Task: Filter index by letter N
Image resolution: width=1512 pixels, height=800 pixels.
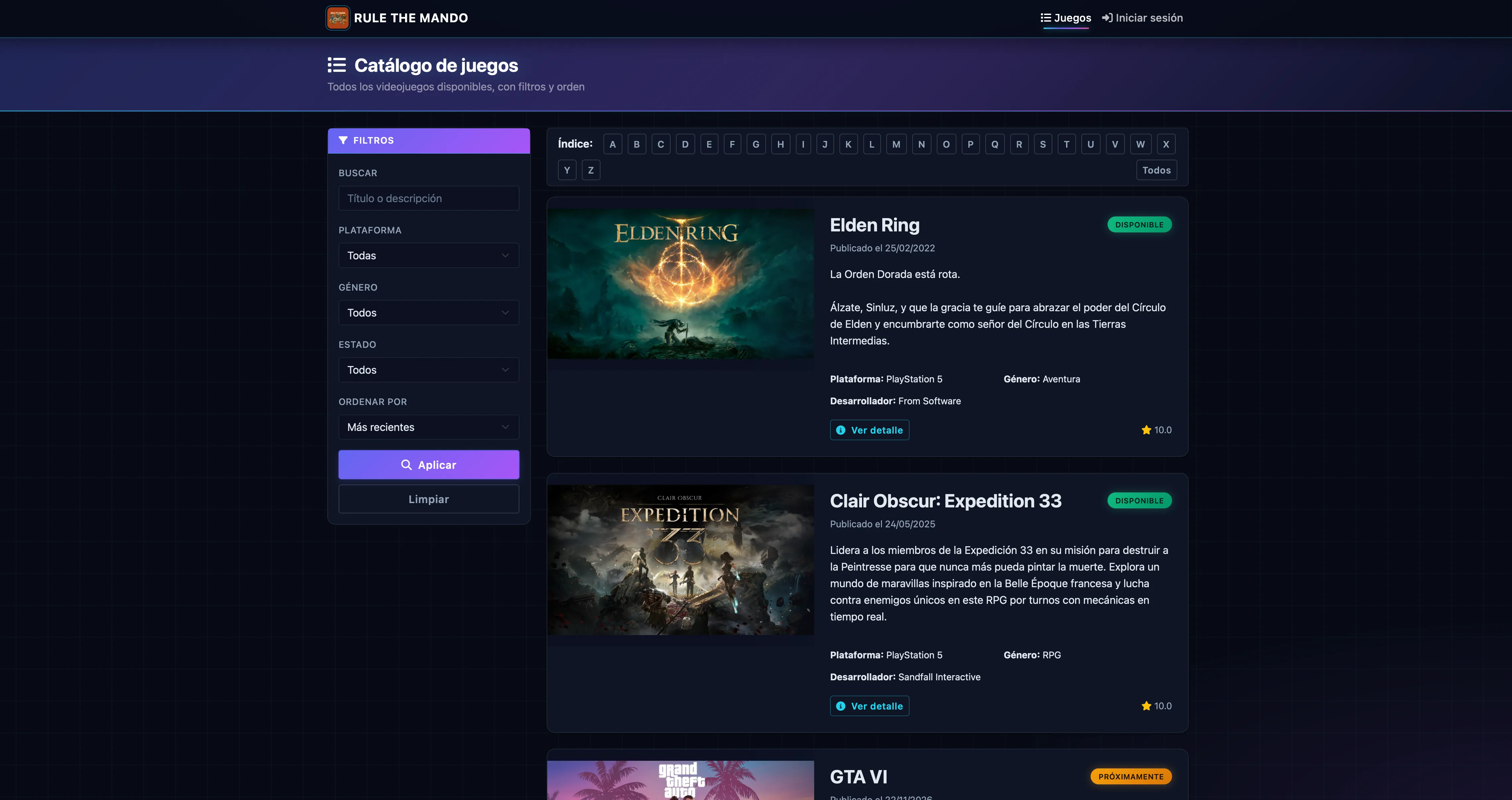Action: 922,145
